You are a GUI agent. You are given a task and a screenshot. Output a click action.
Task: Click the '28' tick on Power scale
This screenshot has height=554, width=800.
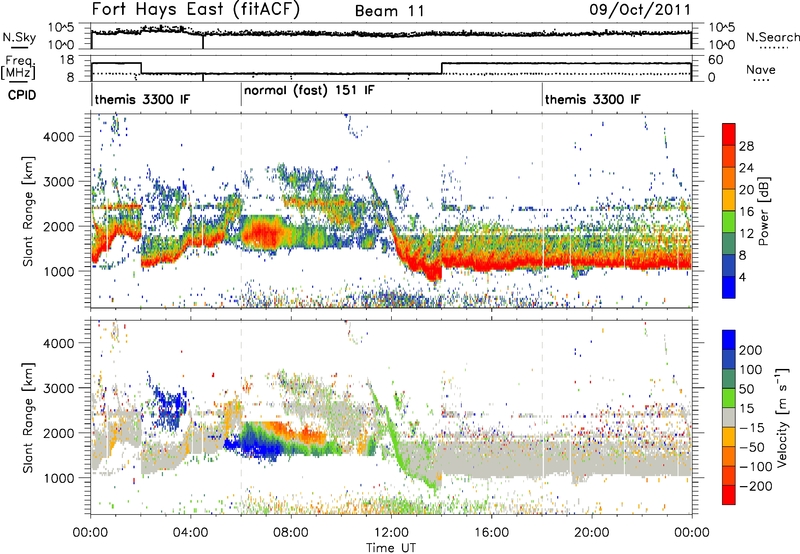(x=746, y=146)
